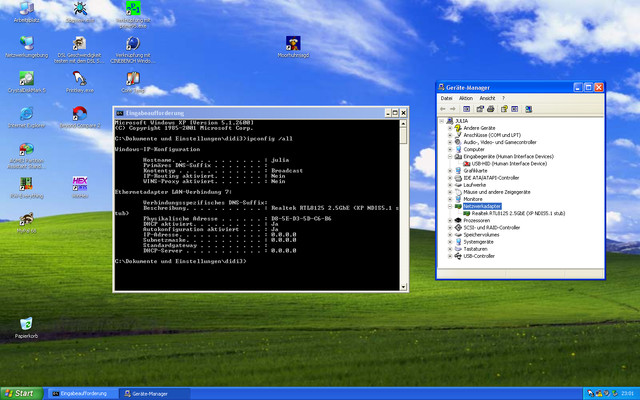Select the Speichervolumes tree item
This screenshot has width=640, height=400.
pyautogui.click(x=481, y=235)
